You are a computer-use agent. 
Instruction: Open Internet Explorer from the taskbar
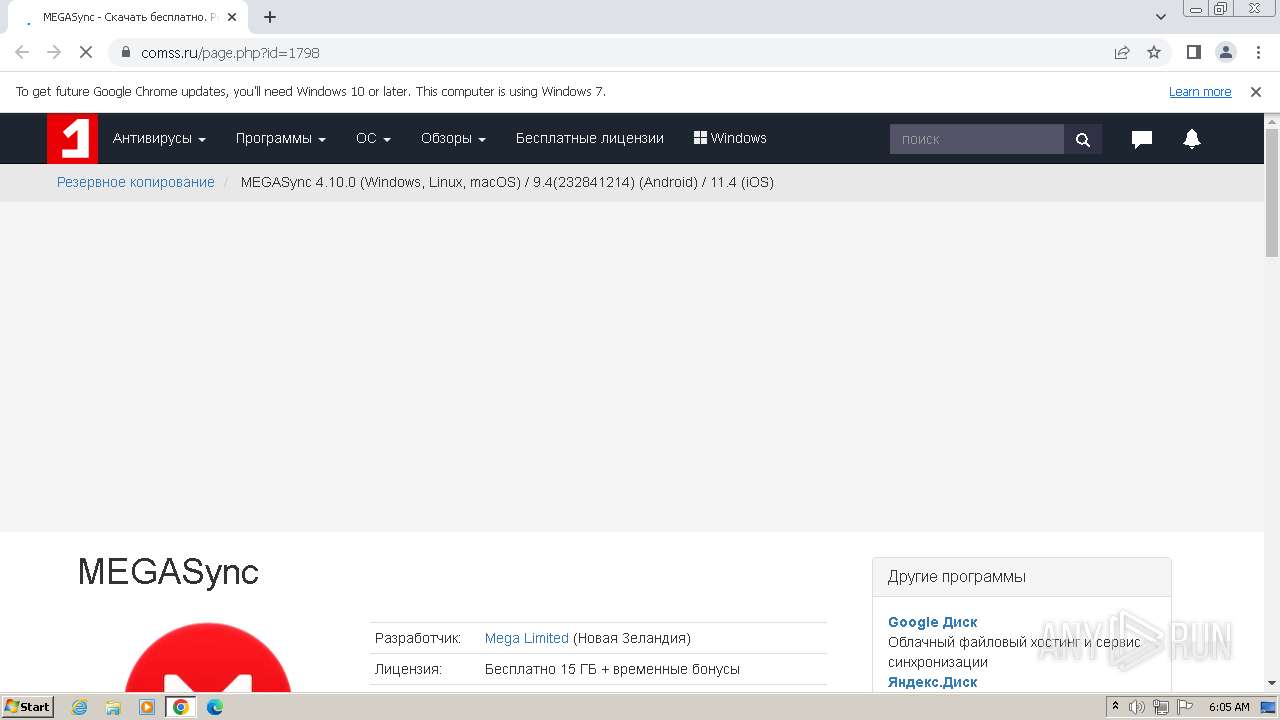80,707
